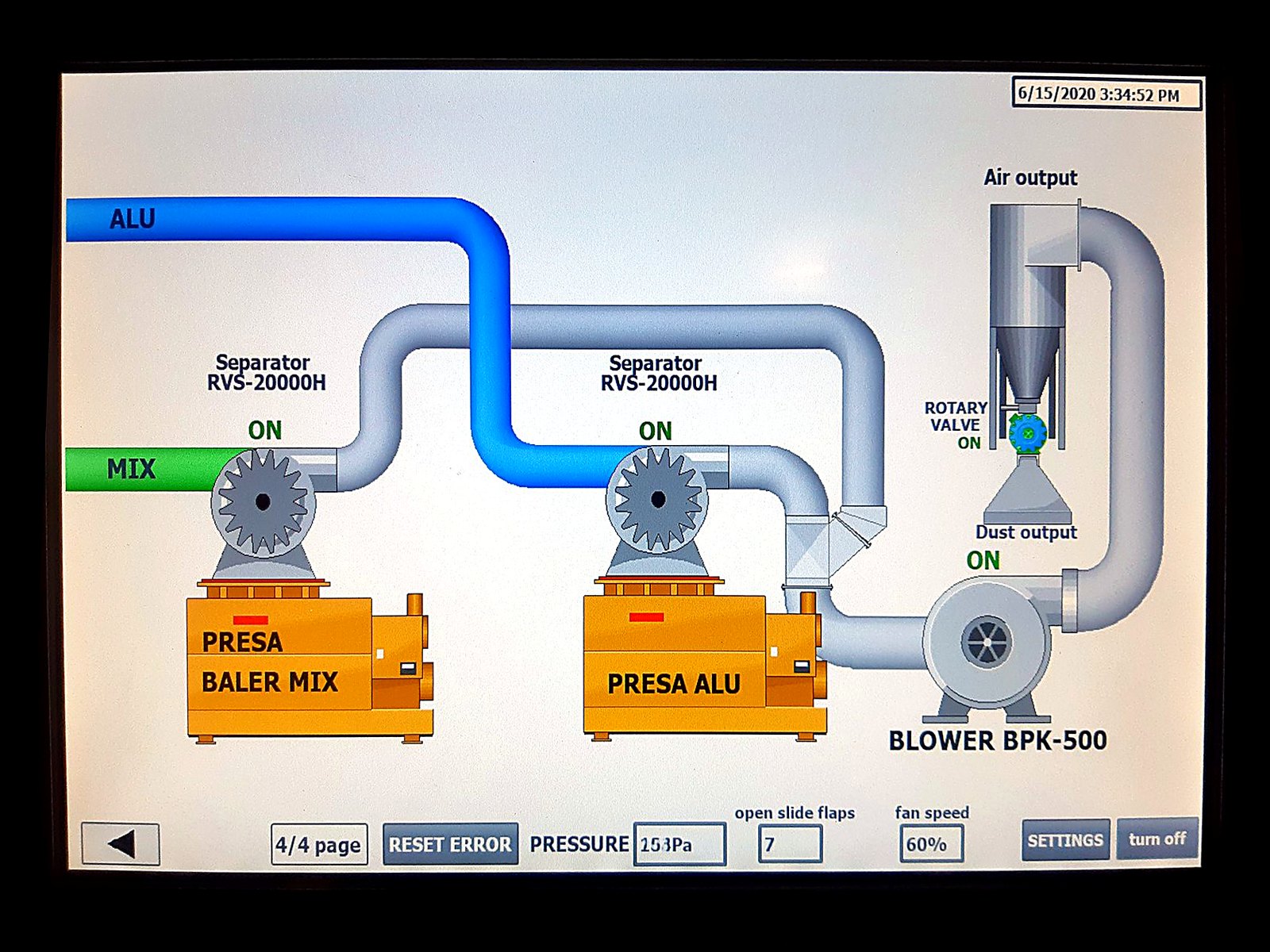Tap the turn off button
Screen dimensions: 1270x952
click(1157, 839)
